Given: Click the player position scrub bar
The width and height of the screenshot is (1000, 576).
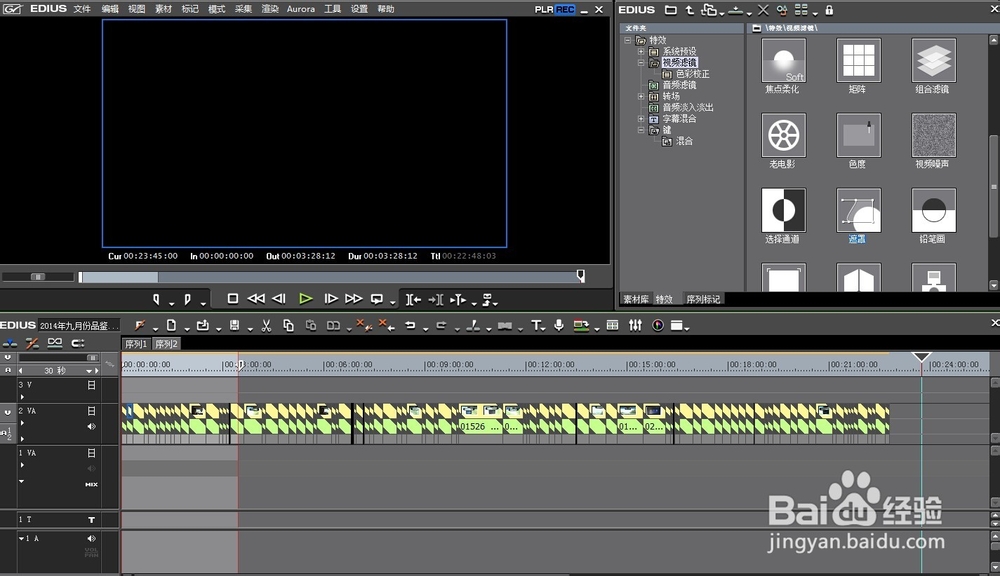Looking at the screenshot, I should coord(332,277).
